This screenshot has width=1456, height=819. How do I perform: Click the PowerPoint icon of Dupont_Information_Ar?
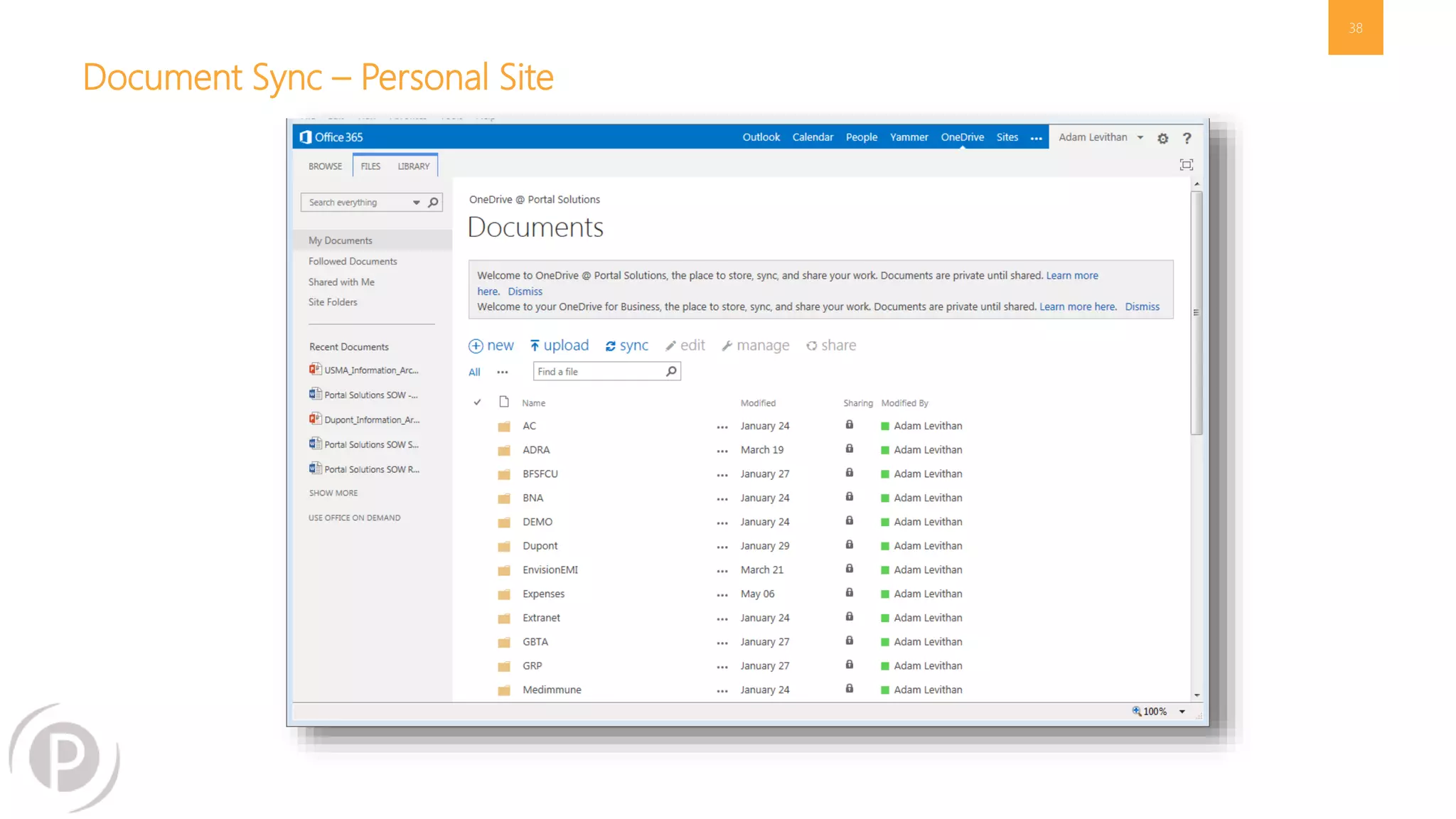click(x=316, y=419)
